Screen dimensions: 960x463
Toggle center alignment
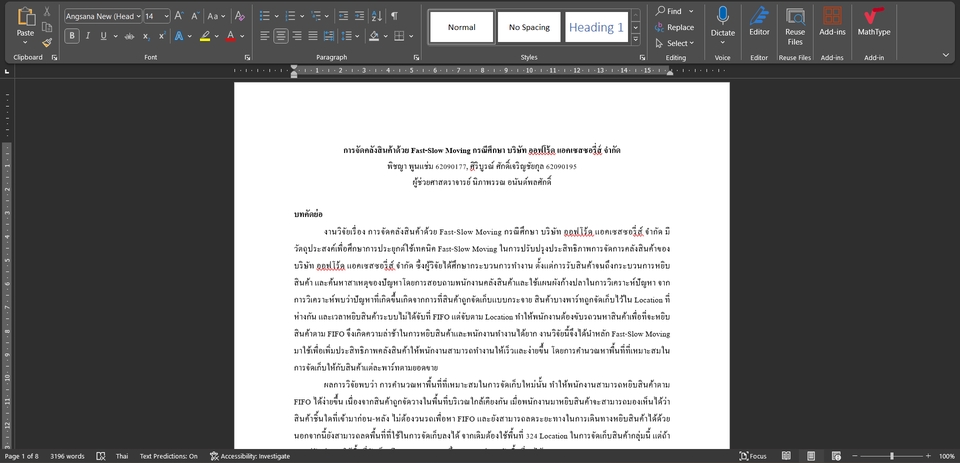tap(280, 37)
